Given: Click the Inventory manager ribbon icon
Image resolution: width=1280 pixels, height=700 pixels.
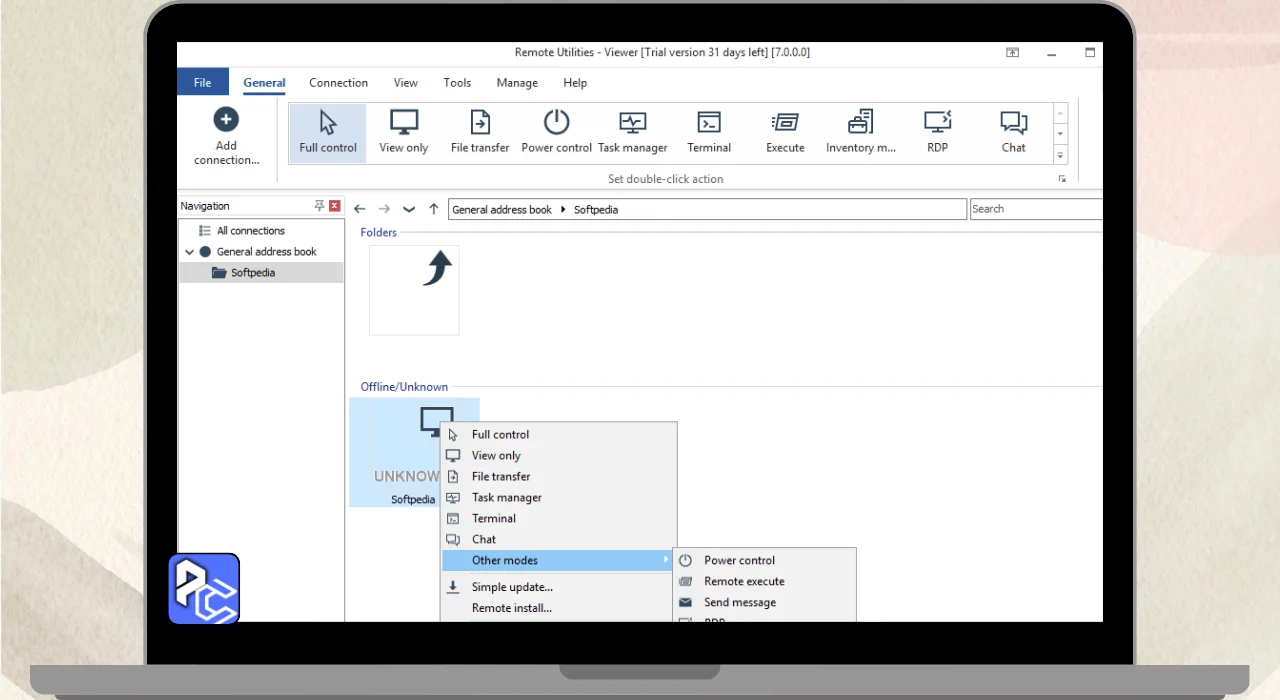Looking at the screenshot, I should [861, 132].
